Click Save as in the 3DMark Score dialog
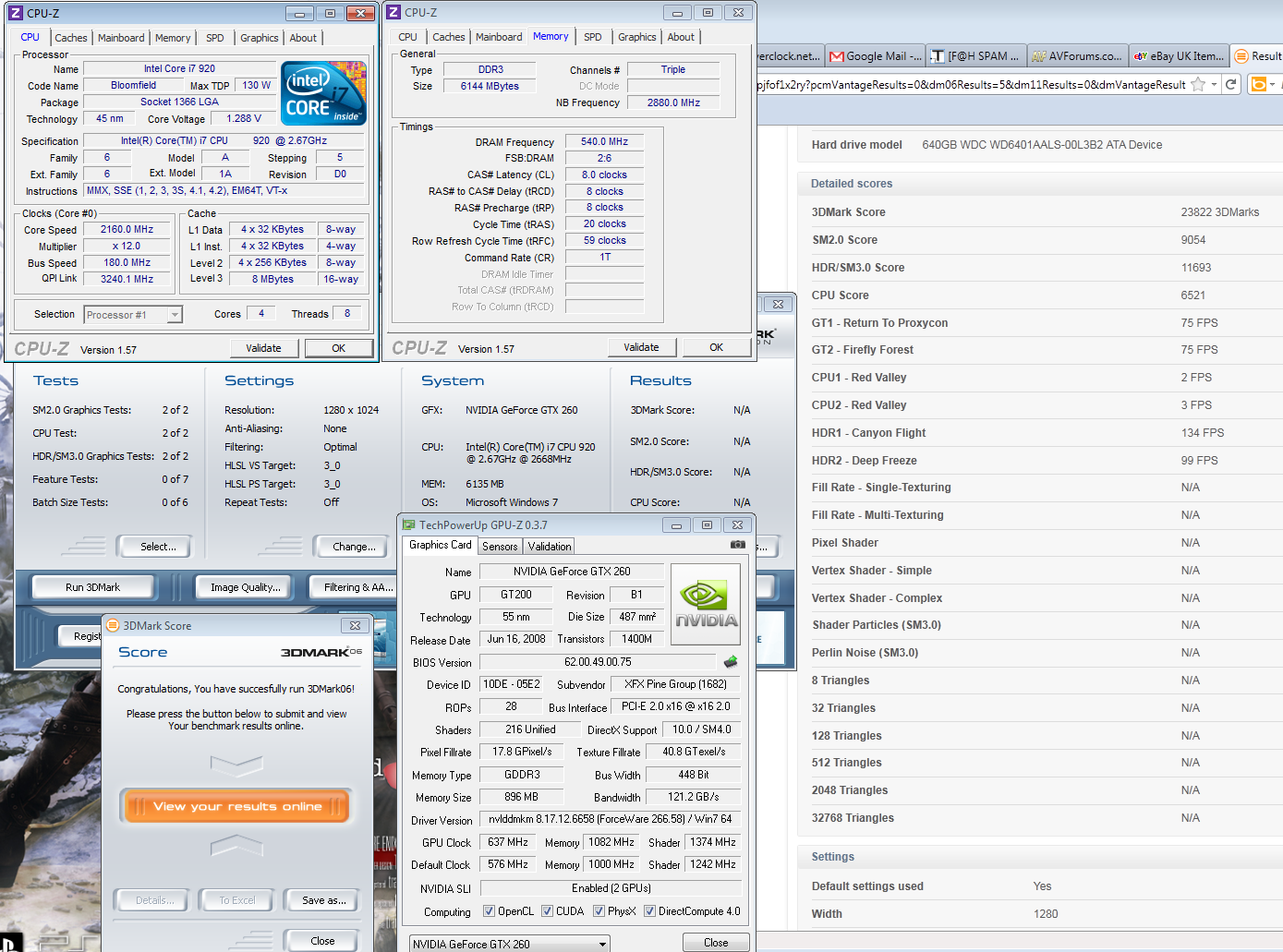 point(323,900)
